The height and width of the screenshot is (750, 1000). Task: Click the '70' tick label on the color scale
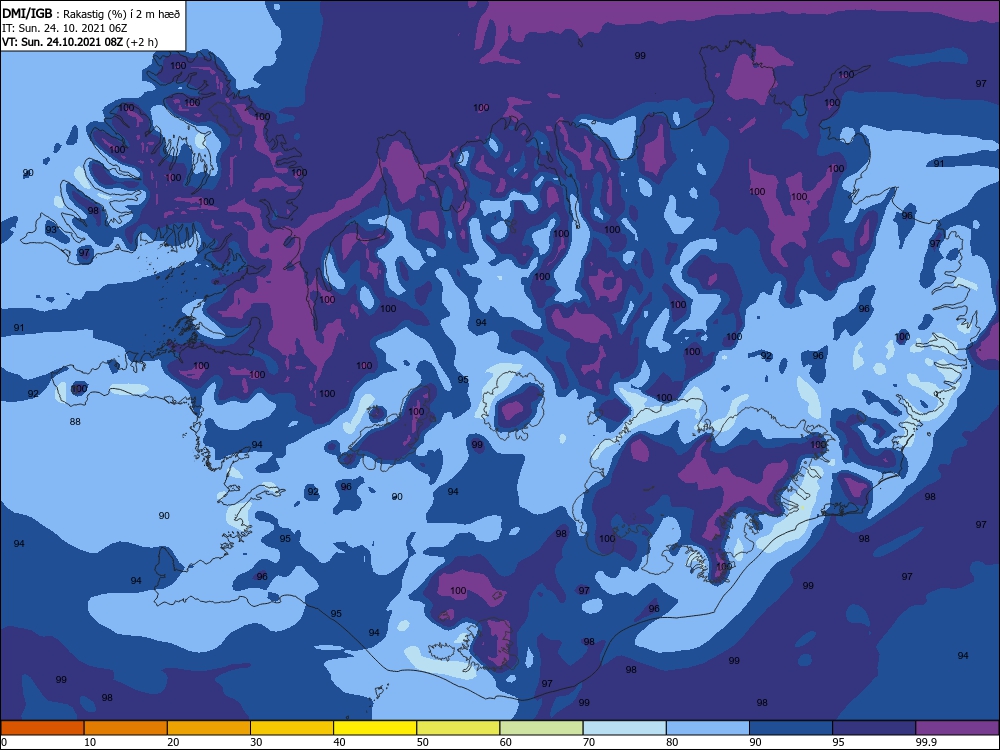(589, 742)
